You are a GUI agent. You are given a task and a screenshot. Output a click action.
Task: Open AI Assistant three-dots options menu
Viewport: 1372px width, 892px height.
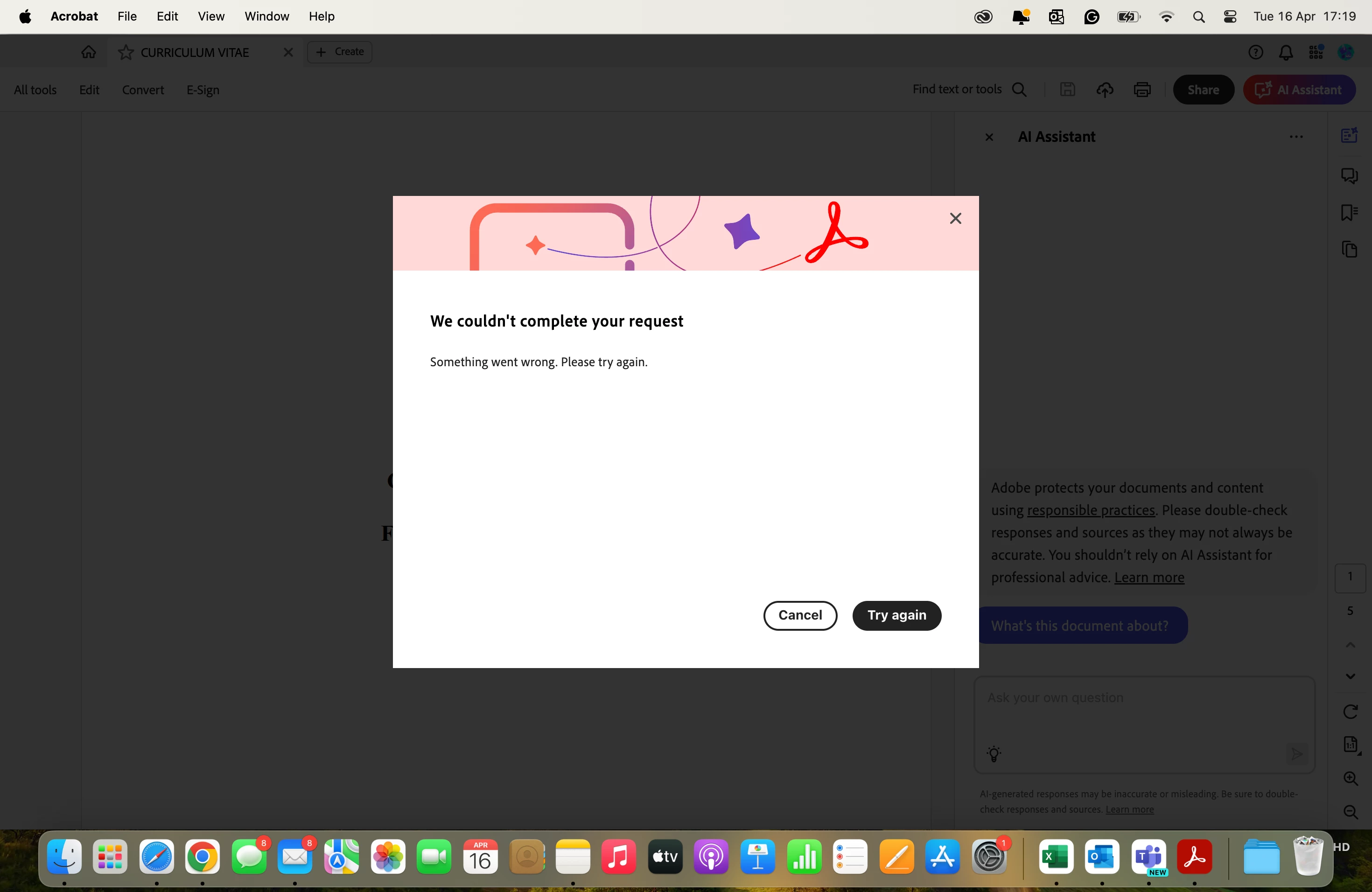click(x=1296, y=137)
